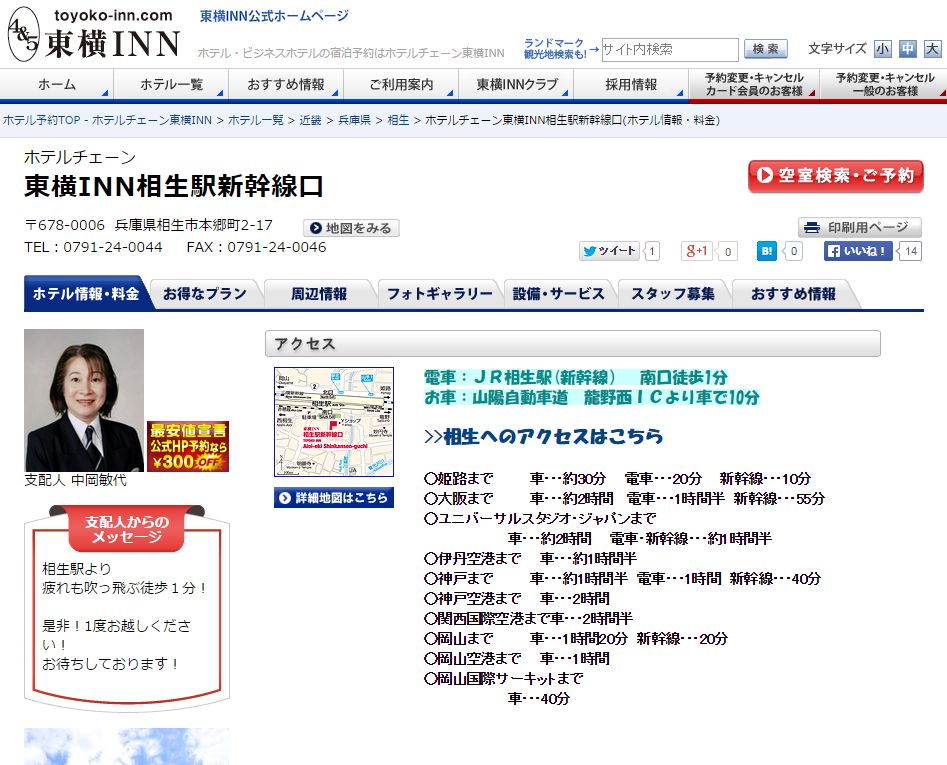This screenshot has width=947, height=765.
Task: Open the 採用情報 menu
Action: pos(631,85)
